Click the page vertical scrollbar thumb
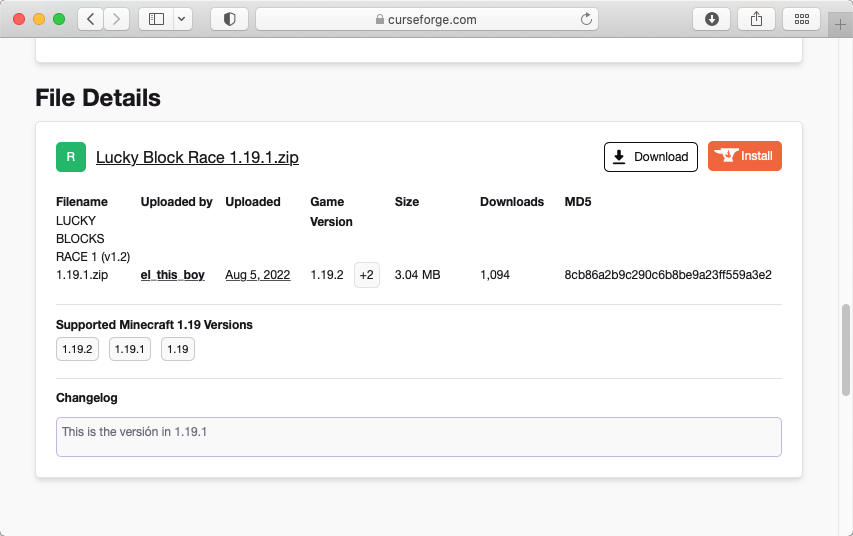 (x=845, y=350)
